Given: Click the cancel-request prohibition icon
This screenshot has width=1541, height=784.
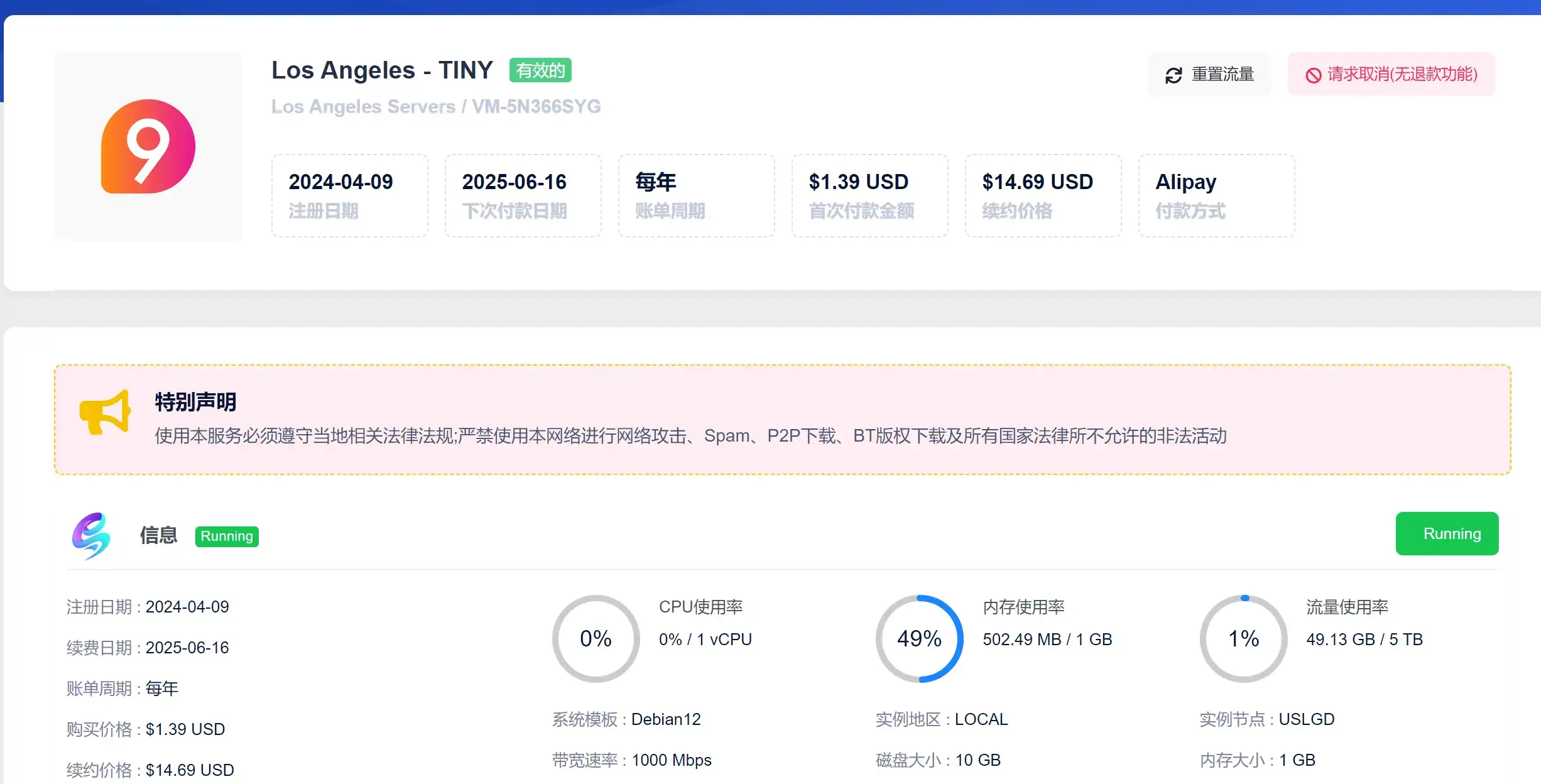Looking at the screenshot, I should [1313, 74].
